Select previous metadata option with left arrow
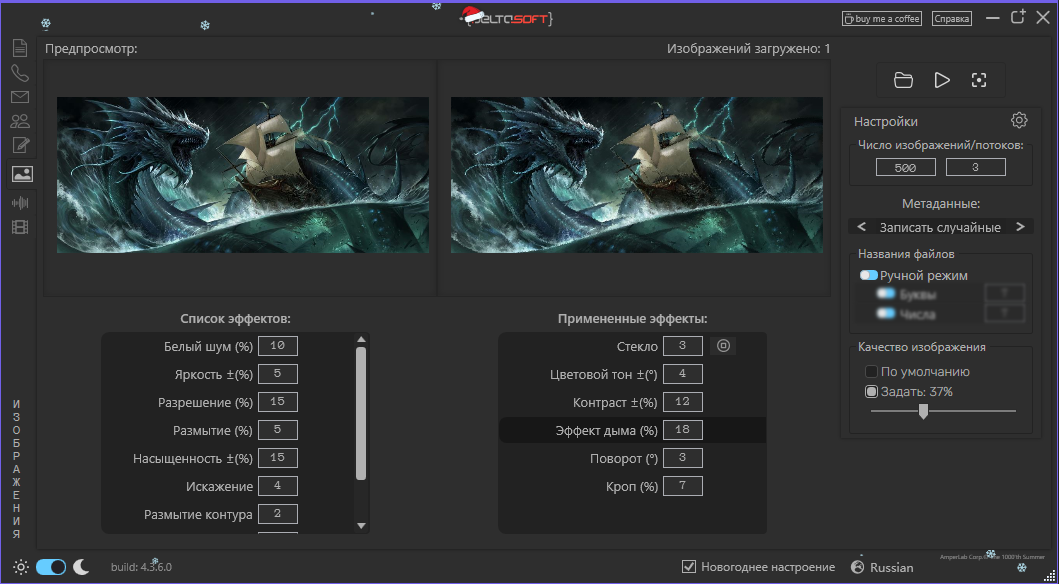The width and height of the screenshot is (1059, 584). click(x=861, y=227)
